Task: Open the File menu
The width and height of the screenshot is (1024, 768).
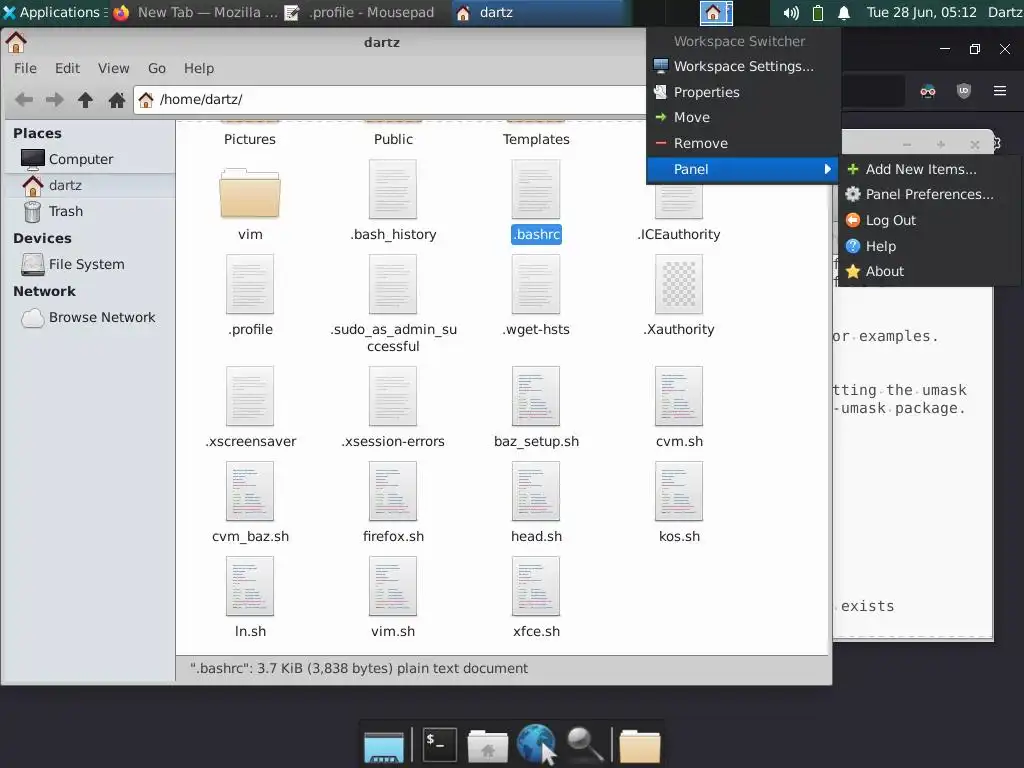Action: tap(25, 68)
